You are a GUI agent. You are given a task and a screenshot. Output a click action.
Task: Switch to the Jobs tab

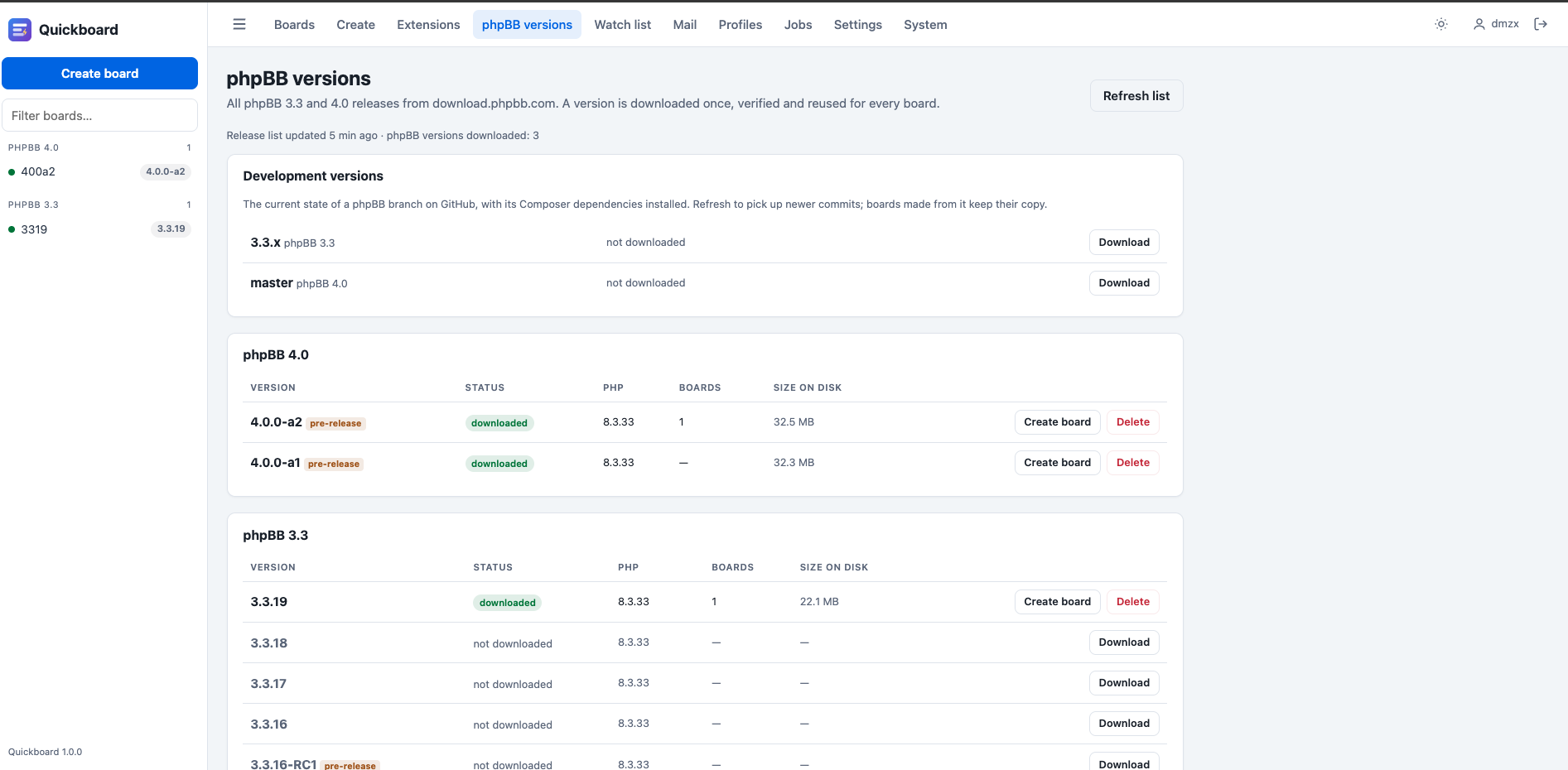798,25
